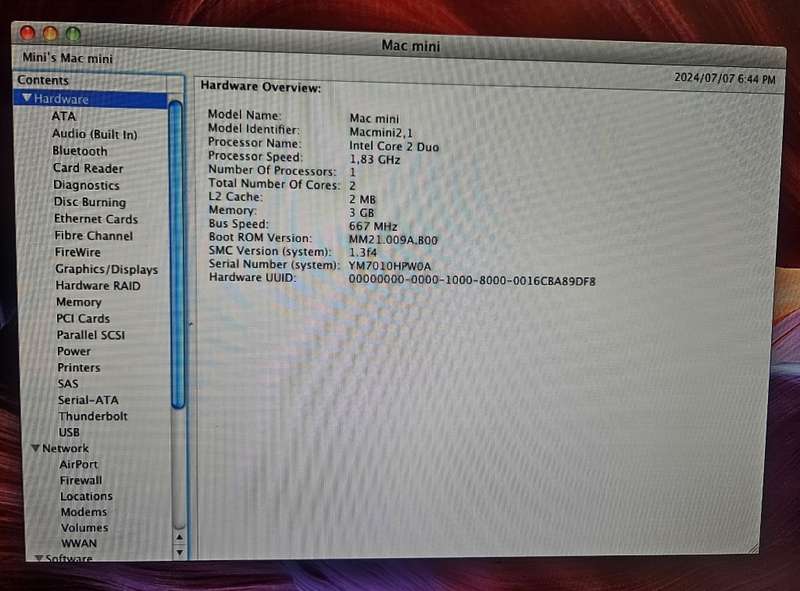Click the 2 MB L2 Cache value
Image resolution: width=800 pixels, height=591 pixels.
362,199
